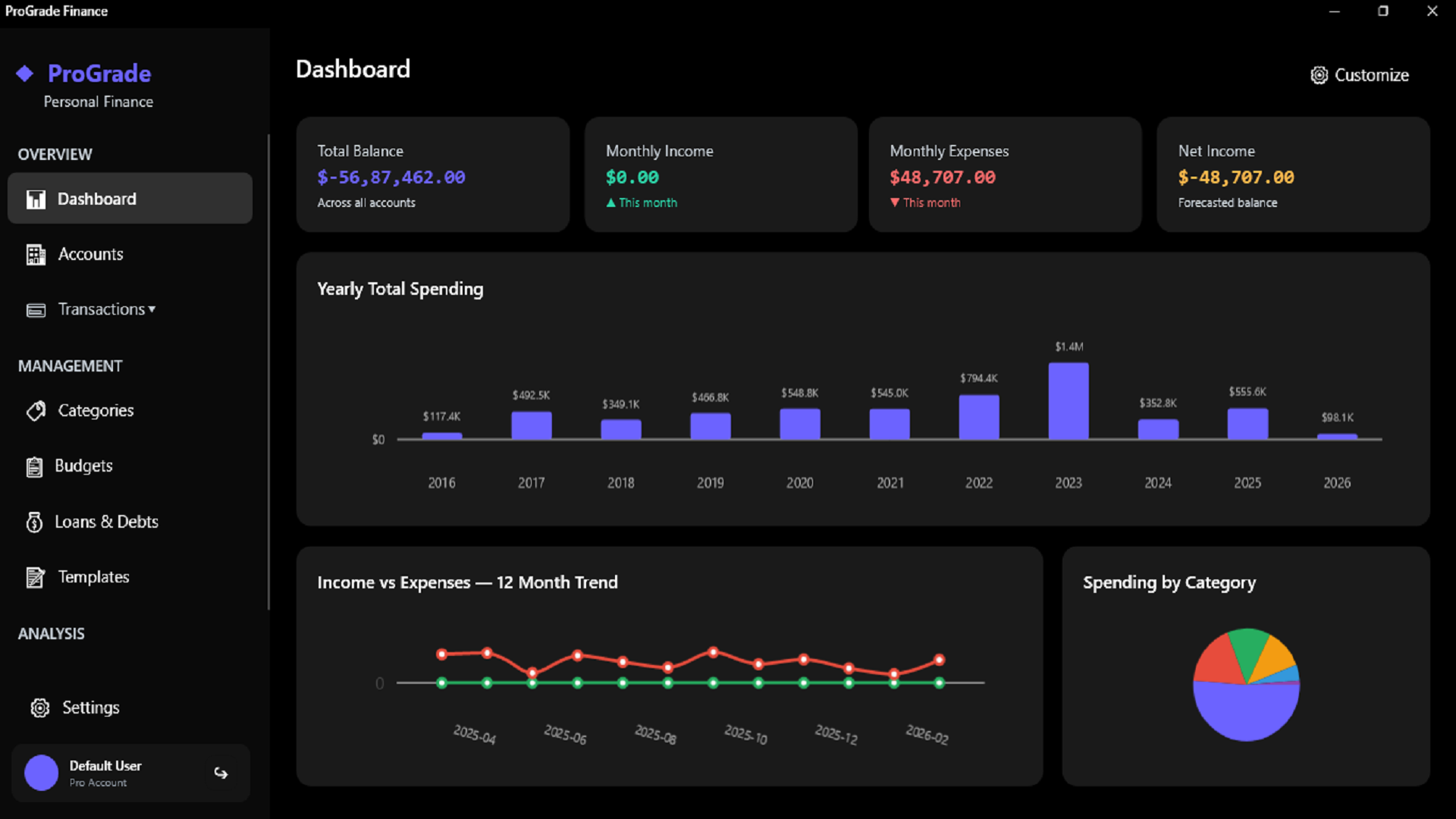Click the Categories tag icon
Viewport: 1456px width, 819px height.
click(x=36, y=411)
